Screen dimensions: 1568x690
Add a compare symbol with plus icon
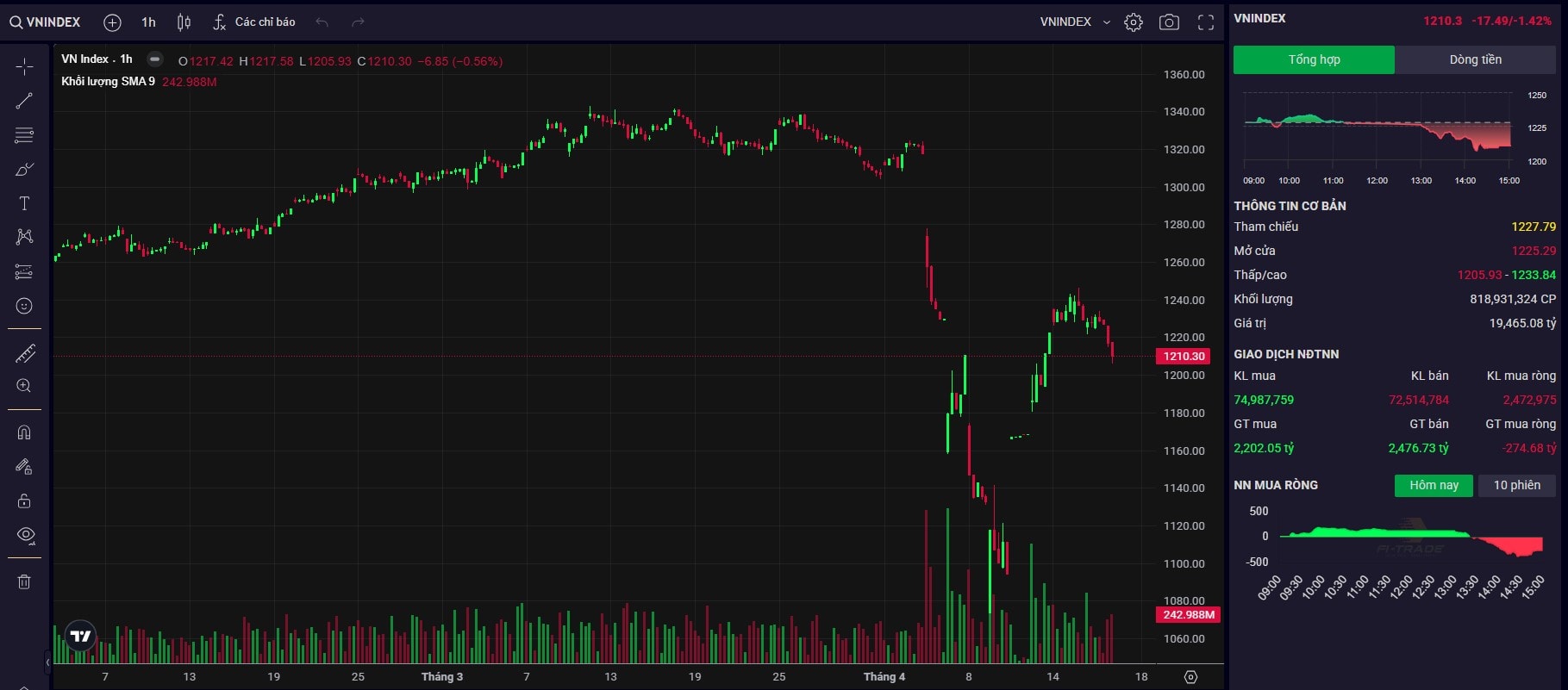(x=112, y=22)
